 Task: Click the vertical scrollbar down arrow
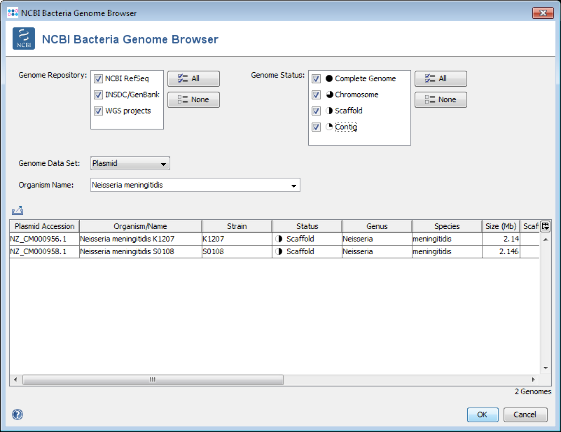coord(546,368)
